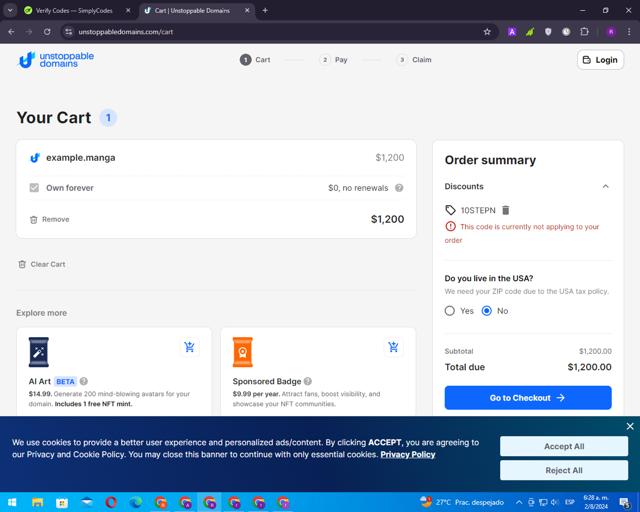Image resolution: width=640 pixels, height=512 pixels.
Task: Click the ESP language indicator
Action: [x=570, y=502]
